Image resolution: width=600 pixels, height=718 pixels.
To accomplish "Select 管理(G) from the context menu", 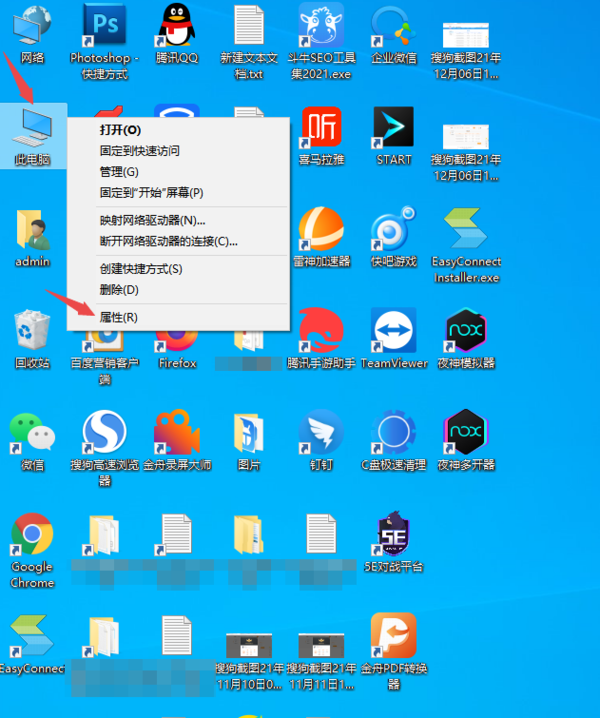I will pos(119,172).
